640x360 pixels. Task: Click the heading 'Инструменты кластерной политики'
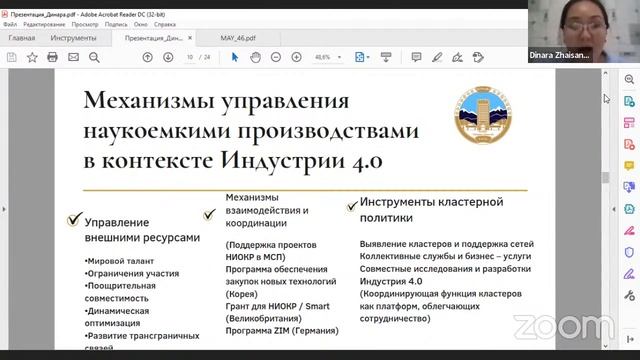pyautogui.click(x=431, y=210)
